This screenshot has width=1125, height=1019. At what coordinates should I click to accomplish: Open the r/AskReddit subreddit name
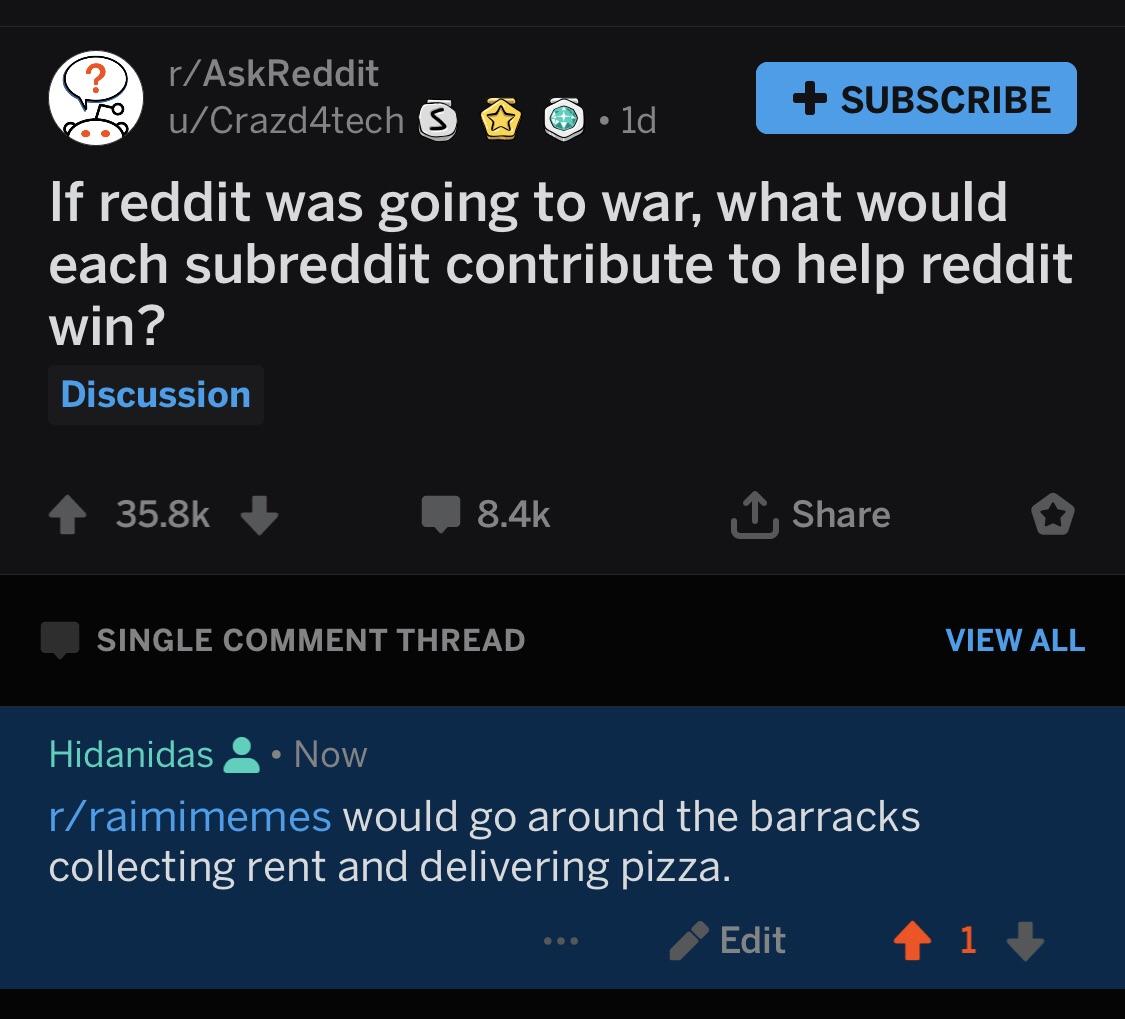[273, 73]
